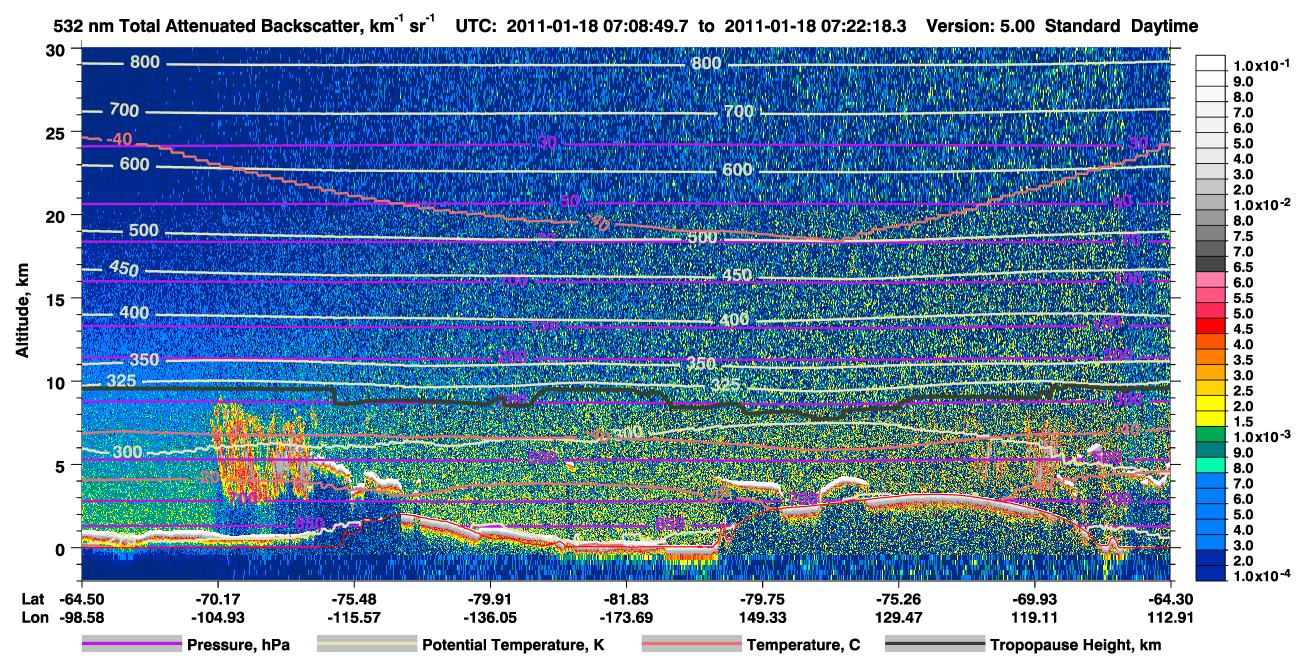Click the longitude value '-104.93'

pyautogui.click(x=217, y=618)
